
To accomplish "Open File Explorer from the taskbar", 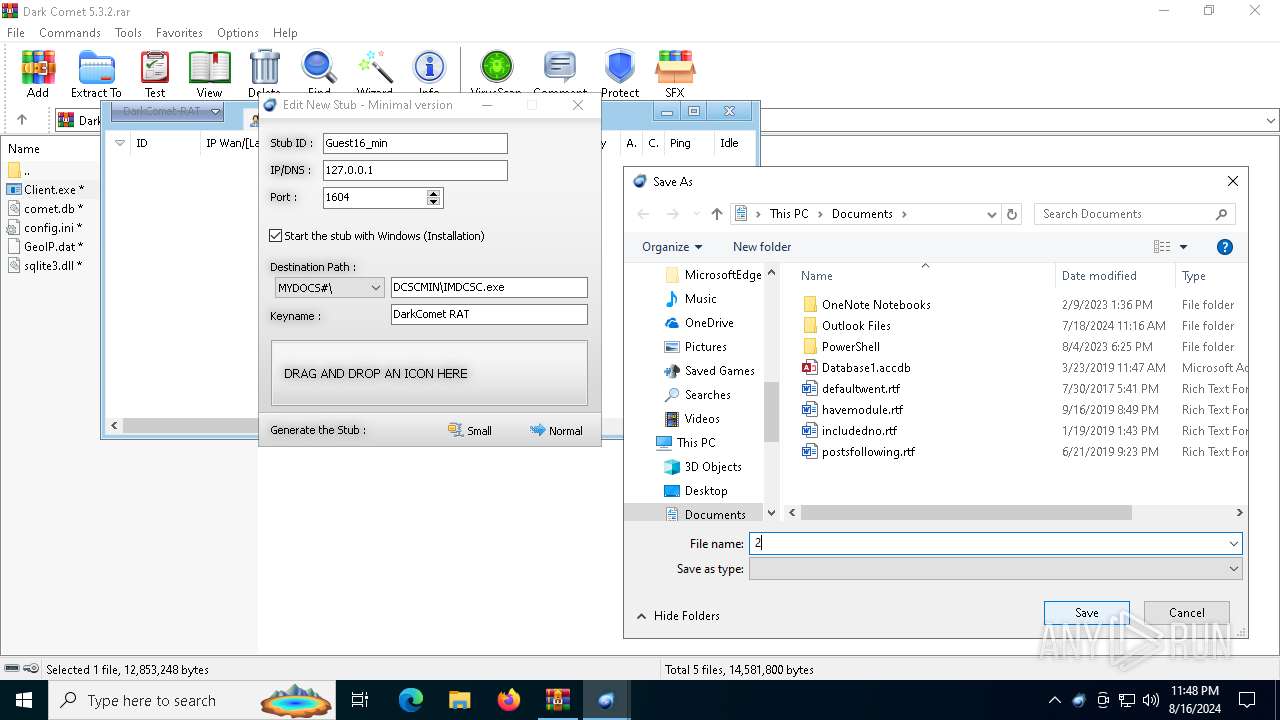I will point(460,700).
